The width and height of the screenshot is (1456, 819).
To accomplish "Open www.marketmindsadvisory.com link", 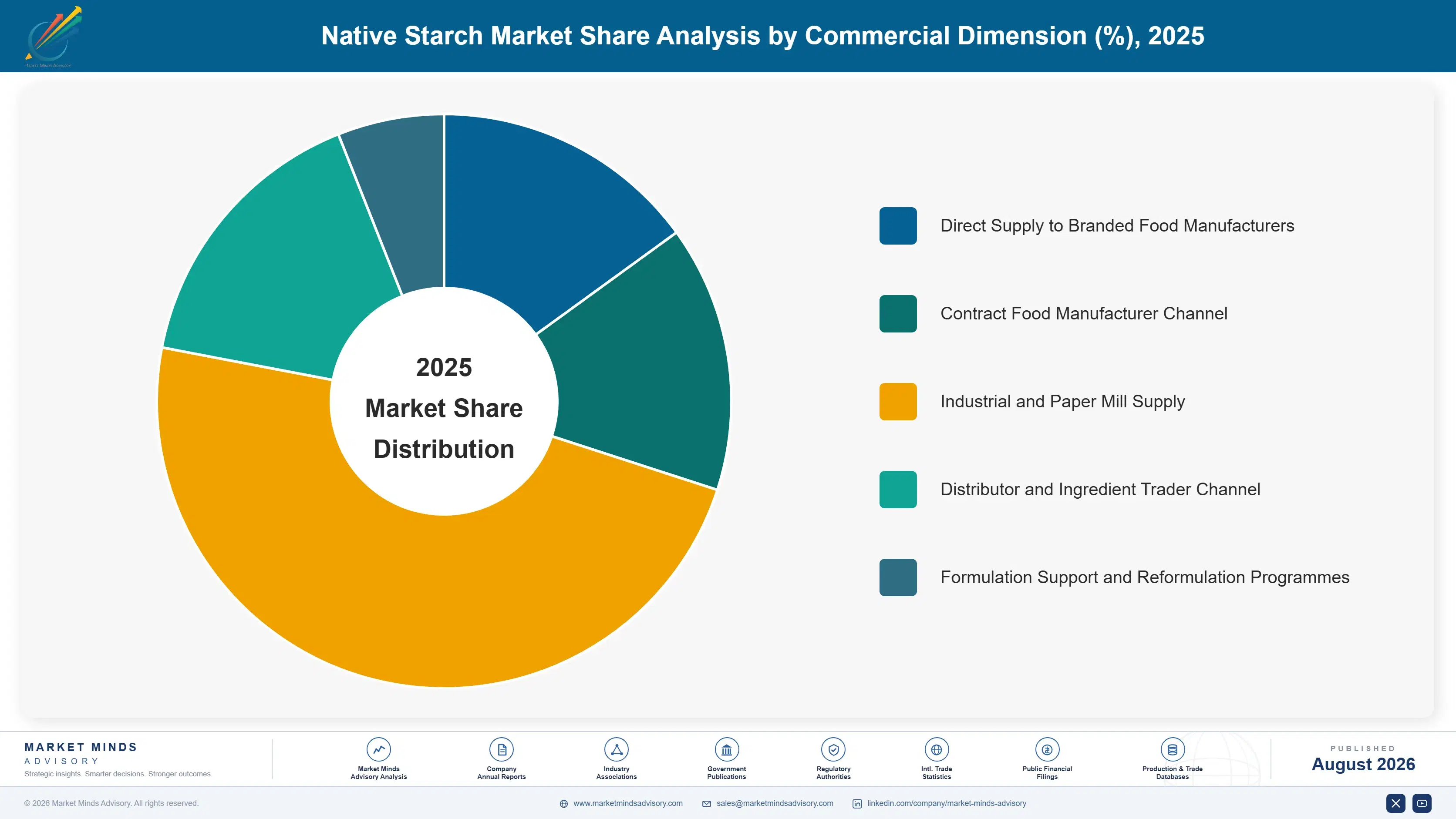I will [x=628, y=803].
